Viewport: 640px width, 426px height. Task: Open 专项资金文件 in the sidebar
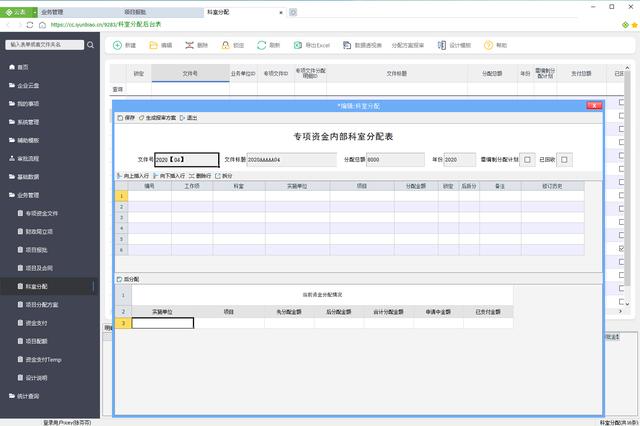pos(38,213)
